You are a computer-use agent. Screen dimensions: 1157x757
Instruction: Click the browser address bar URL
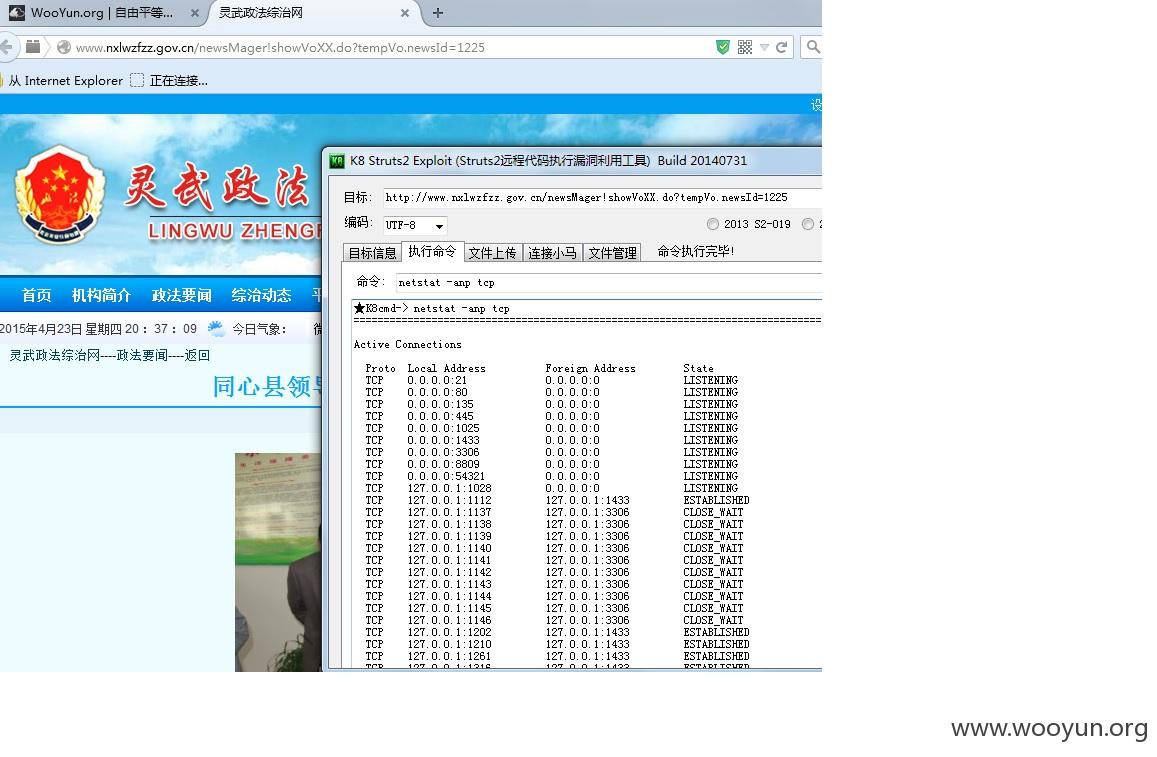coord(280,47)
